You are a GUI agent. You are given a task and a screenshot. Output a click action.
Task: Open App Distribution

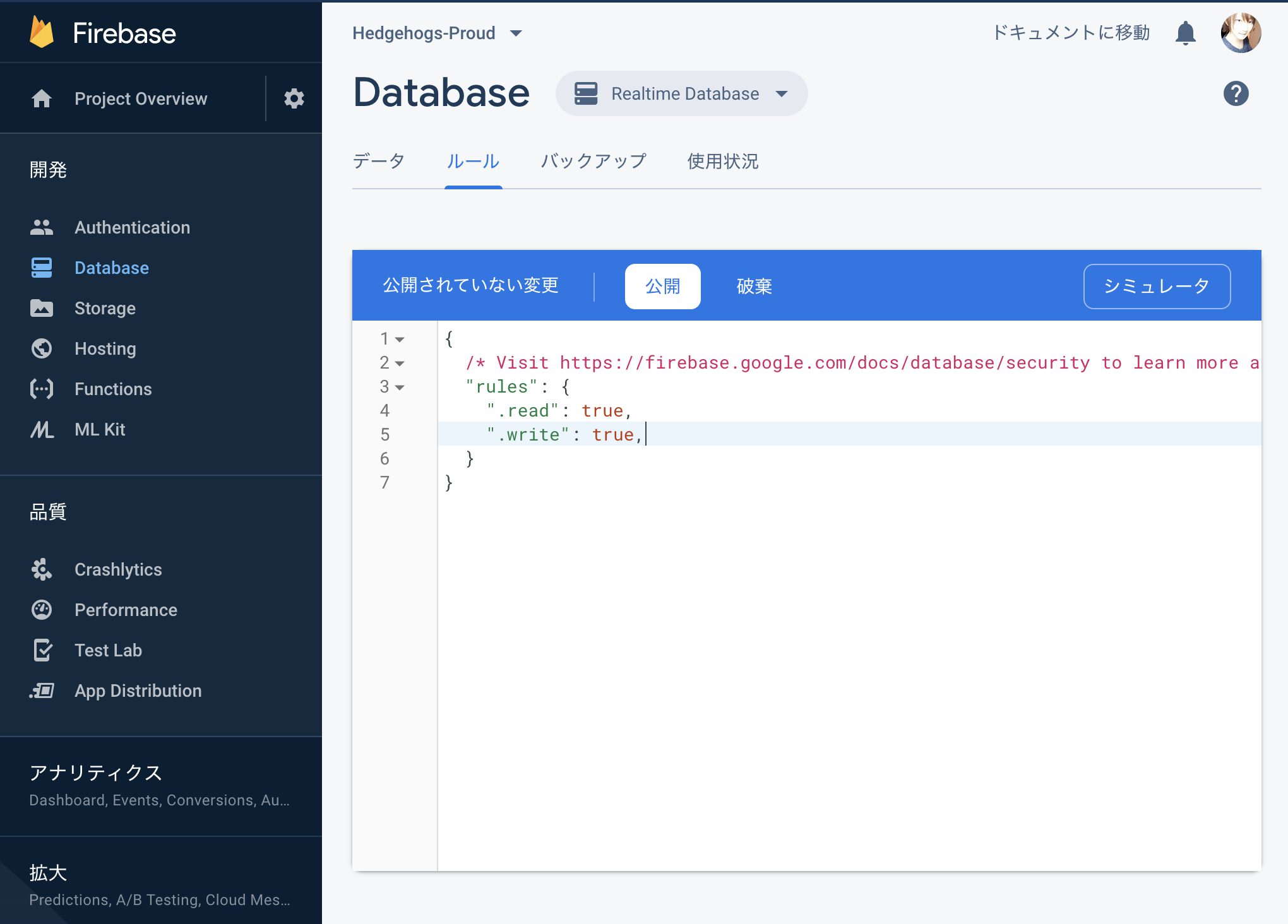pyautogui.click(x=138, y=690)
